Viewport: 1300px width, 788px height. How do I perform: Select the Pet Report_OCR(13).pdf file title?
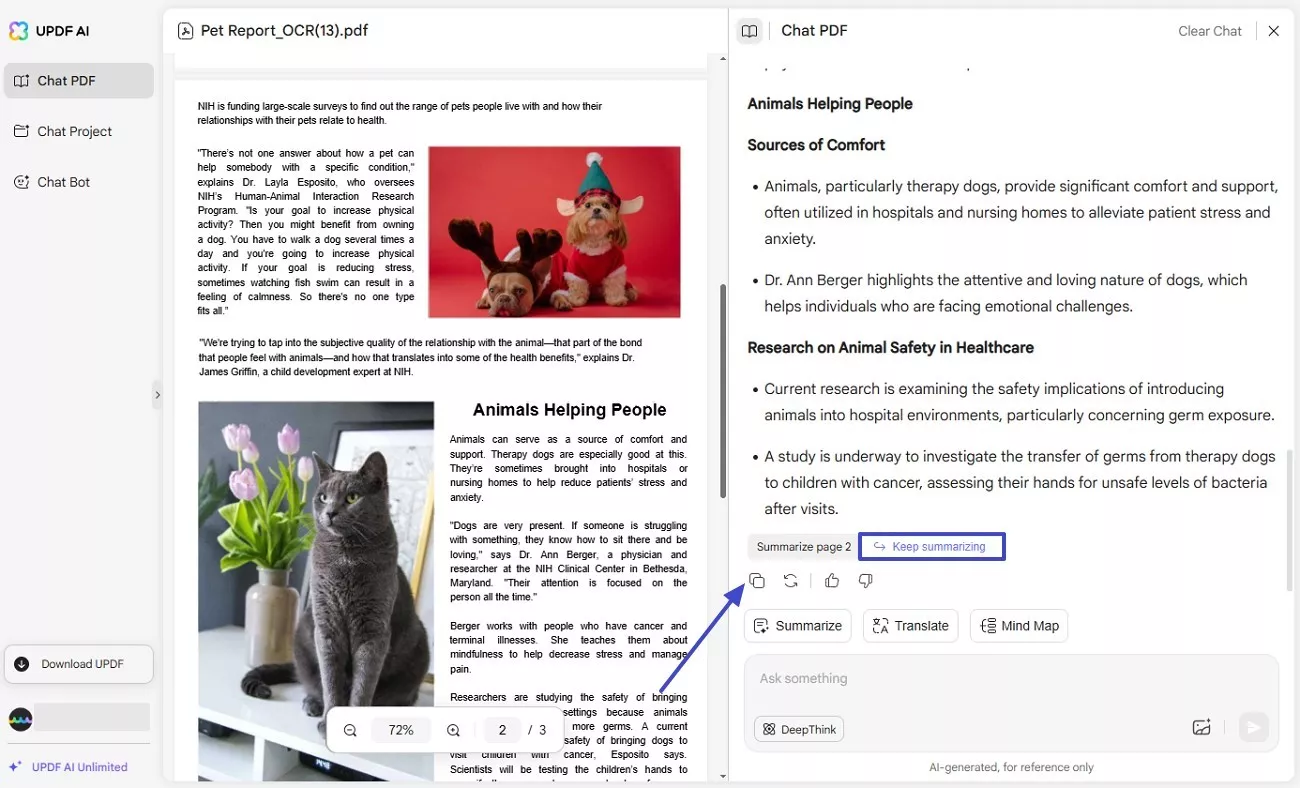(x=284, y=31)
